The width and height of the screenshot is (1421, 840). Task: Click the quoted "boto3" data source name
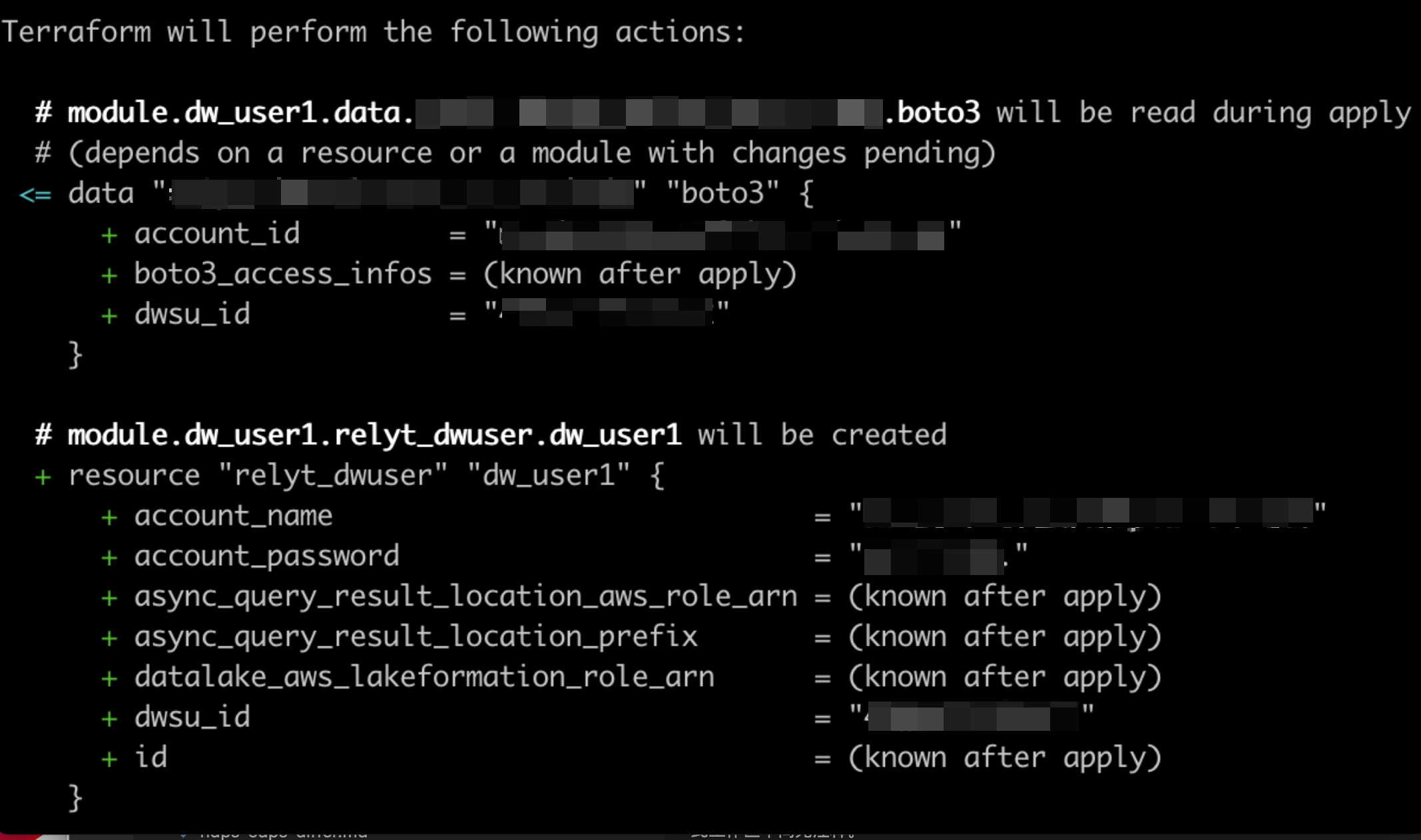tap(722, 193)
